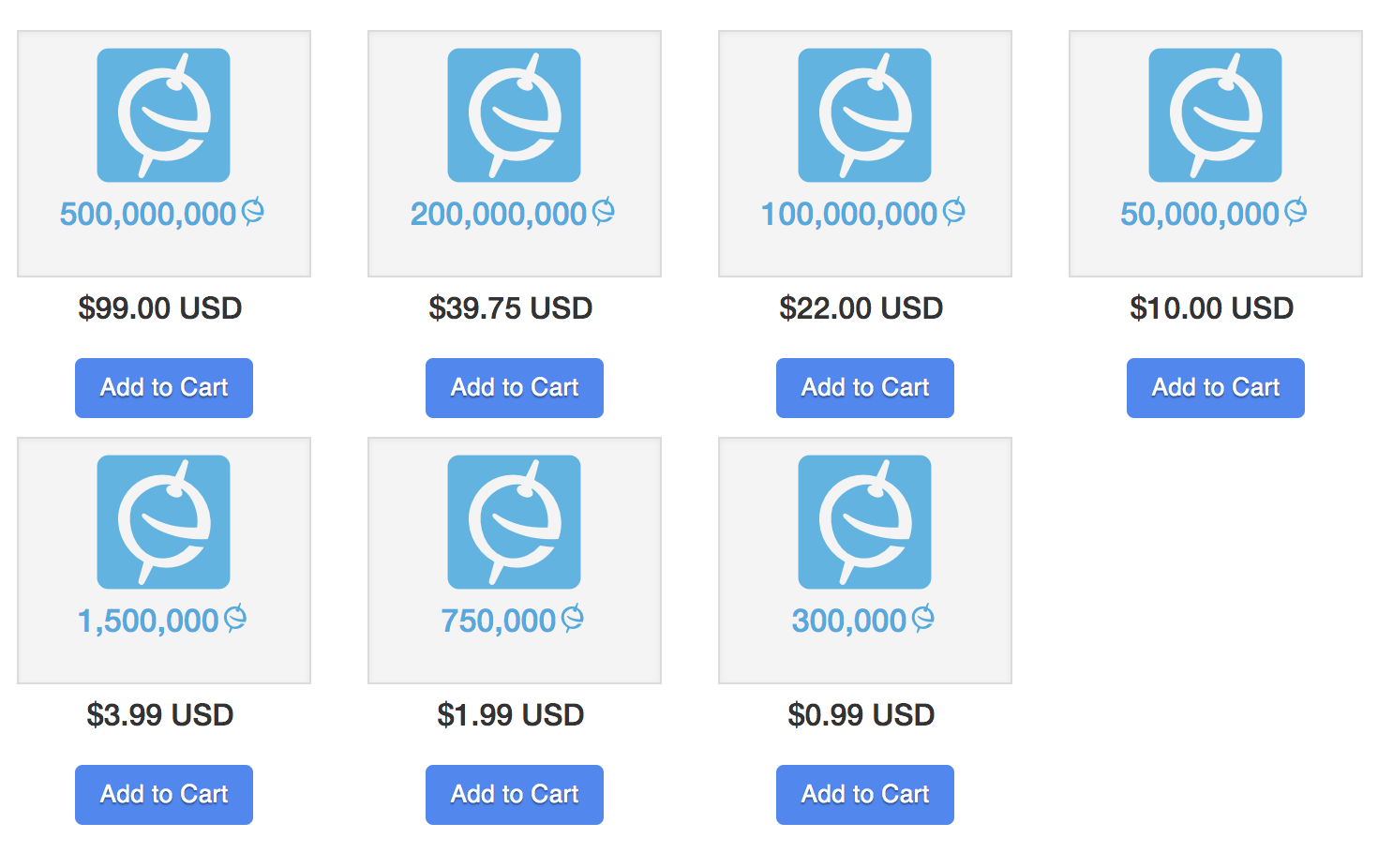
Task: Click the $22.00 USD price text
Action: click(861, 308)
